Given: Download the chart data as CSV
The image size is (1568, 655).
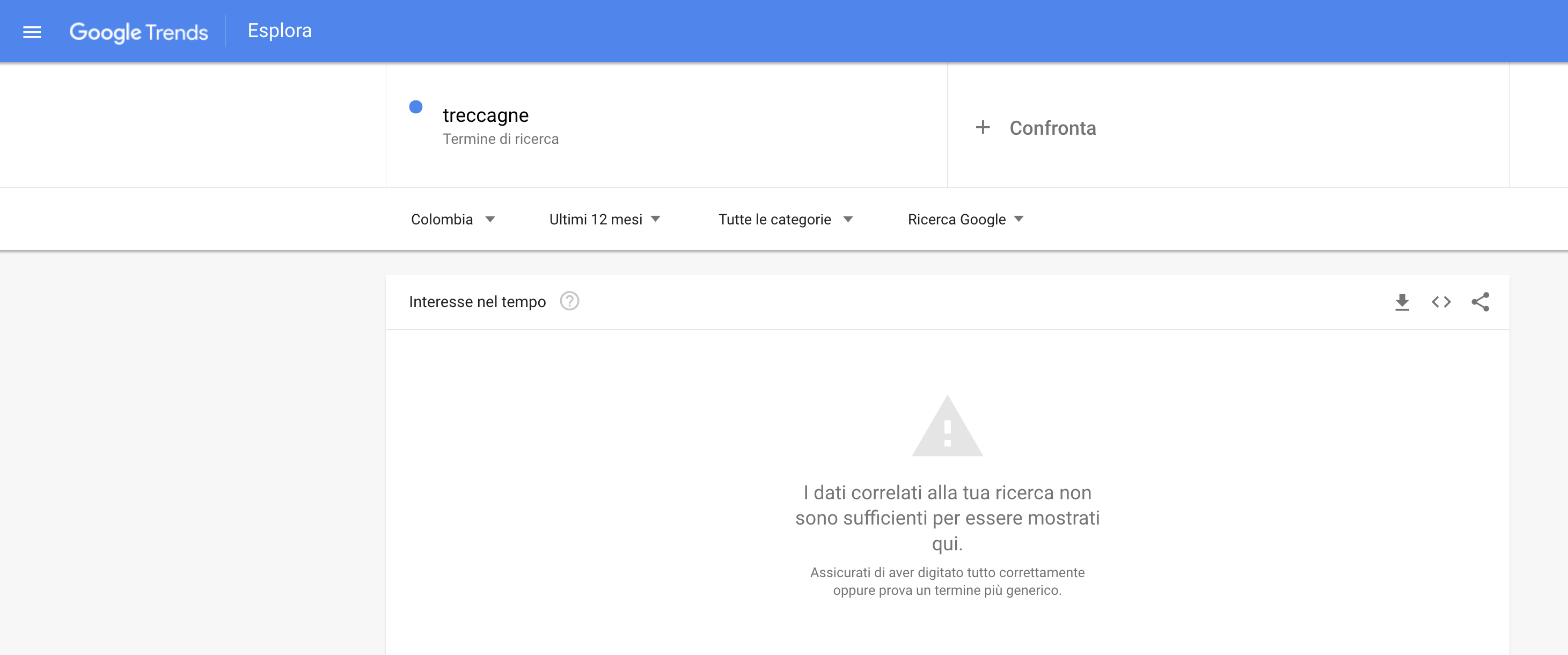Looking at the screenshot, I should pyautogui.click(x=1402, y=302).
